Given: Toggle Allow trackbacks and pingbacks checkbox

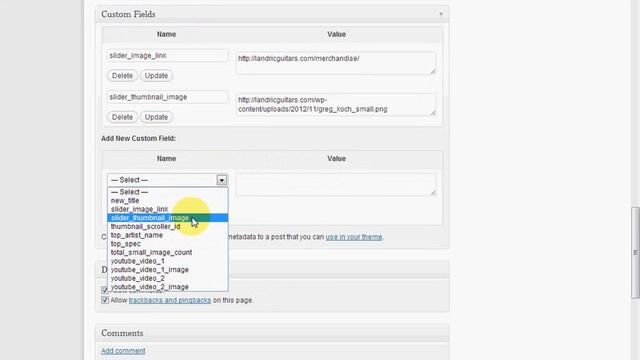Looking at the screenshot, I should point(105,300).
